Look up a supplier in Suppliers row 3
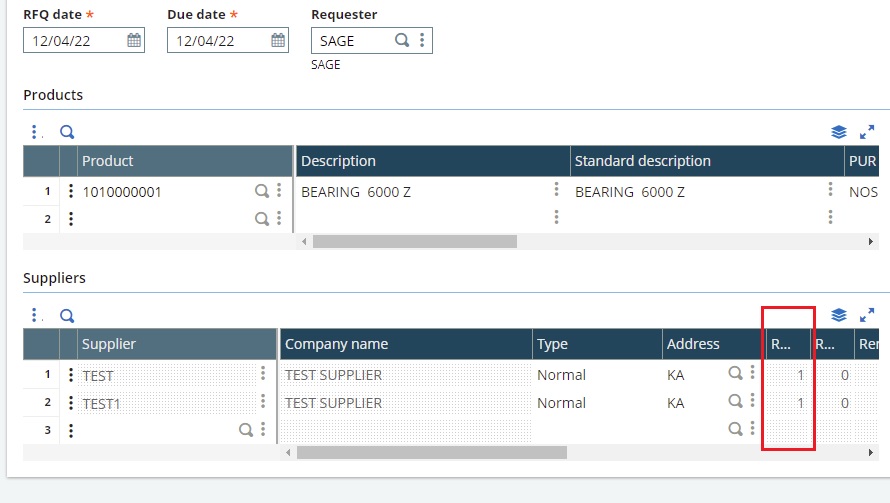Image resolution: width=890 pixels, height=503 pixels. tap(246, 430)
